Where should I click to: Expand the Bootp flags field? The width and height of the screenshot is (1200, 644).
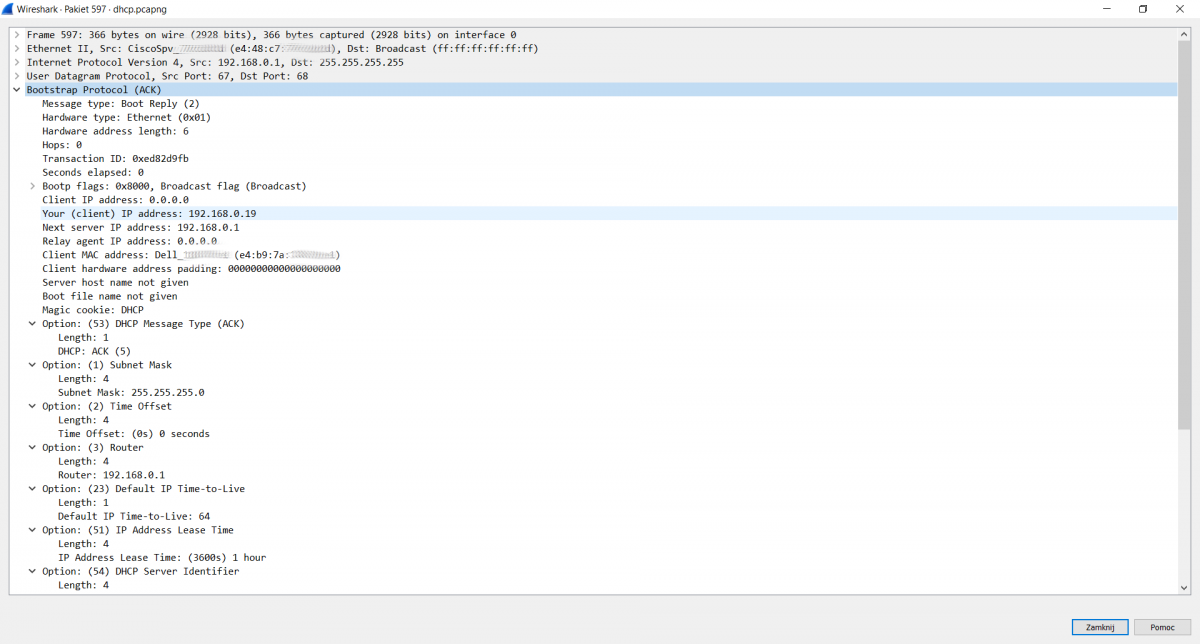(33, 186)
